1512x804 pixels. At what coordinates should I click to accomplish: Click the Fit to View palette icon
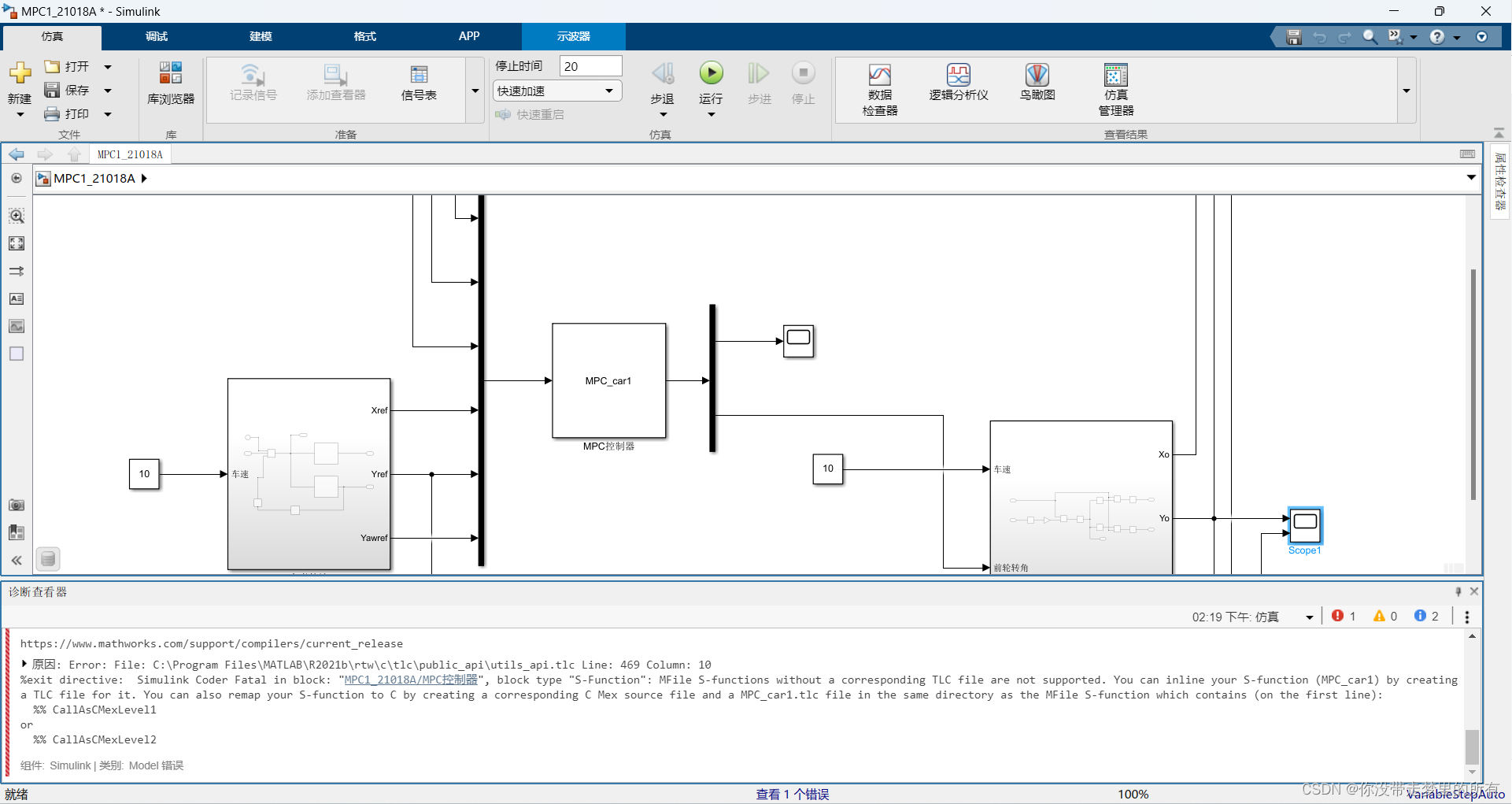[17, 243]
